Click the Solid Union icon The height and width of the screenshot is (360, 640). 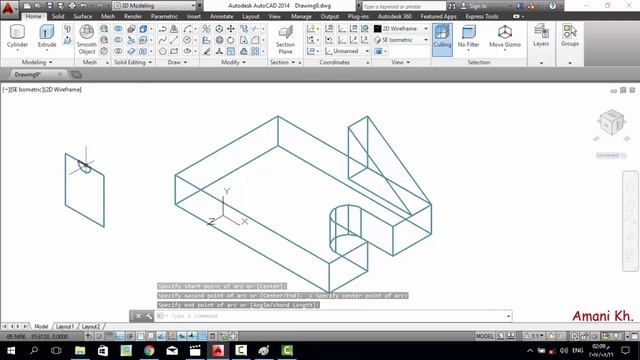point(118,29)
